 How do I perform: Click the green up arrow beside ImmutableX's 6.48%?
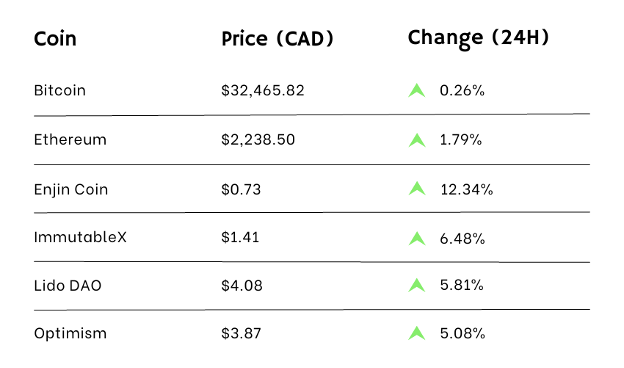click(x=417, y=238)
